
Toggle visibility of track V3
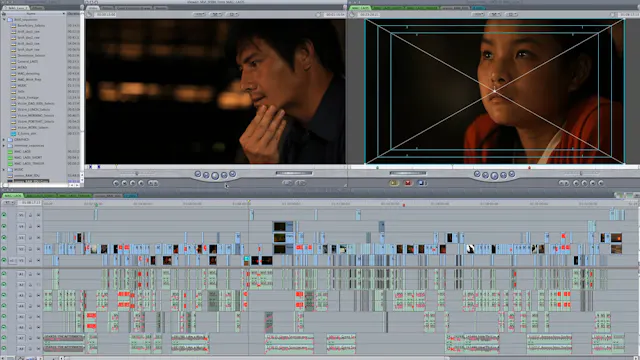4,237
